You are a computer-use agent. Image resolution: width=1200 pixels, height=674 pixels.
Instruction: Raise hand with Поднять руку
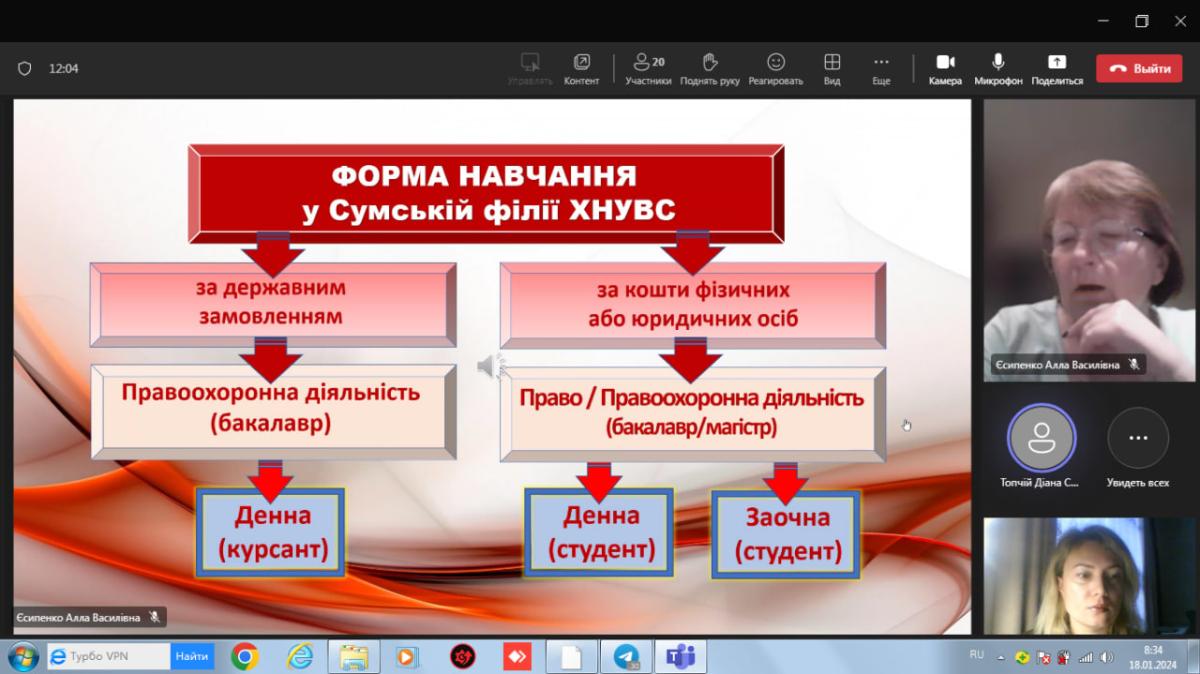710,69
